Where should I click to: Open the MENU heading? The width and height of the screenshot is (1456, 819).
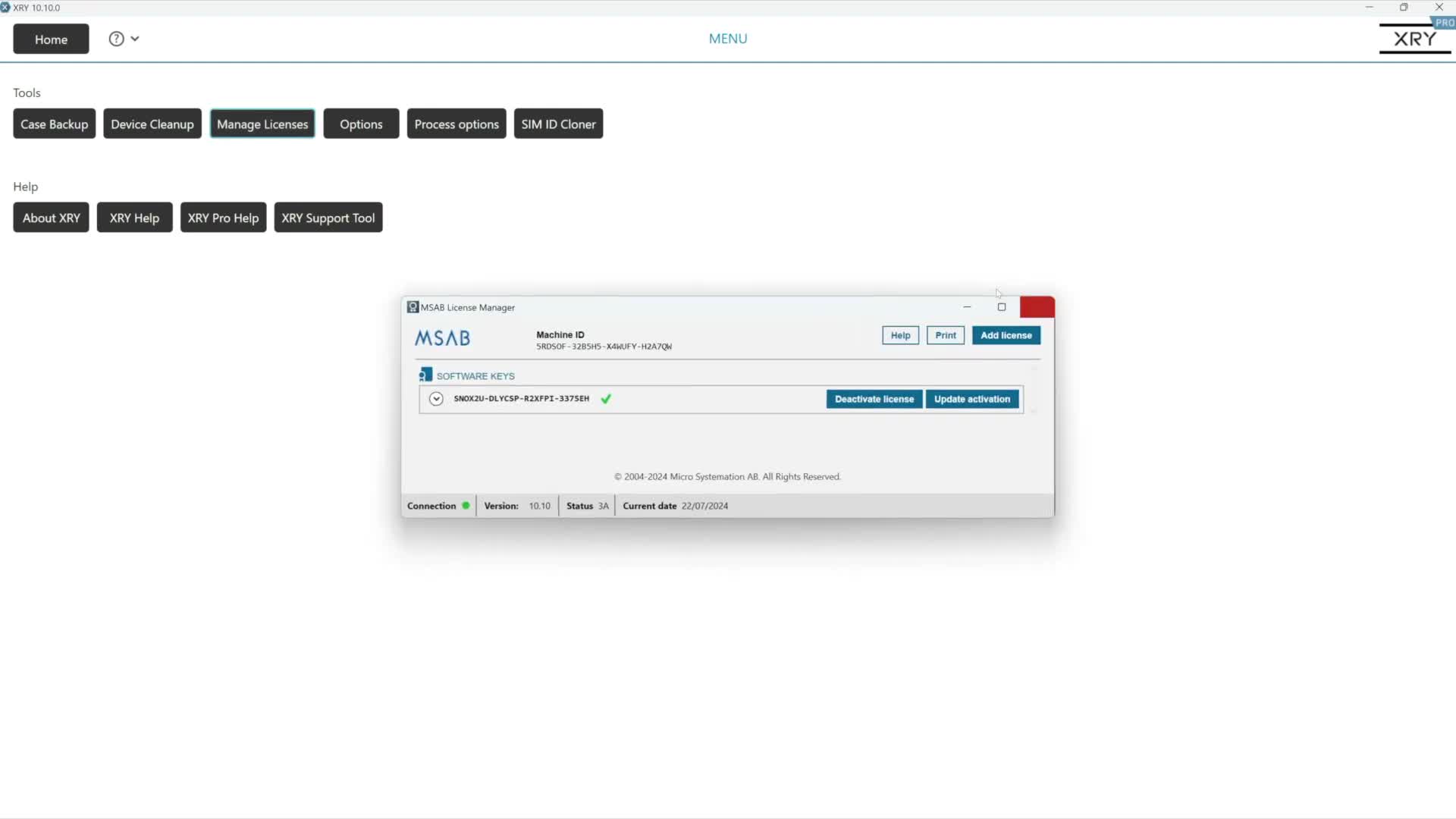tap(728, 39)
